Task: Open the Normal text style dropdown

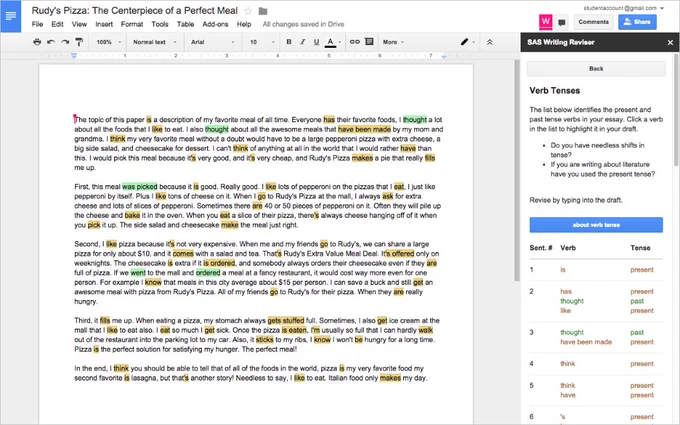Action: point(154,42)
